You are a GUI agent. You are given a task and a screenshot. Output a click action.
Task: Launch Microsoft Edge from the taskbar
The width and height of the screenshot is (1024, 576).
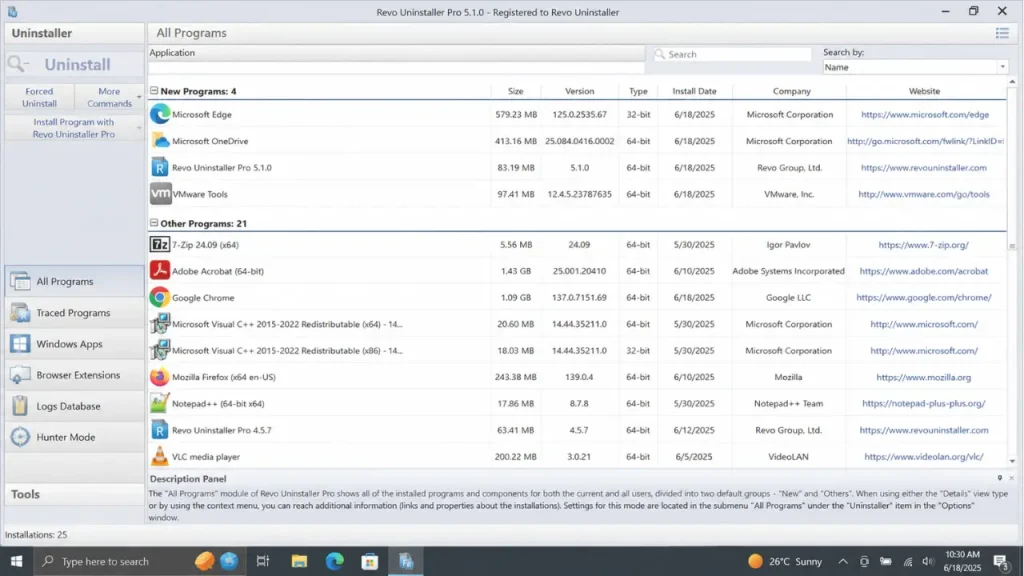pos(334,561)
